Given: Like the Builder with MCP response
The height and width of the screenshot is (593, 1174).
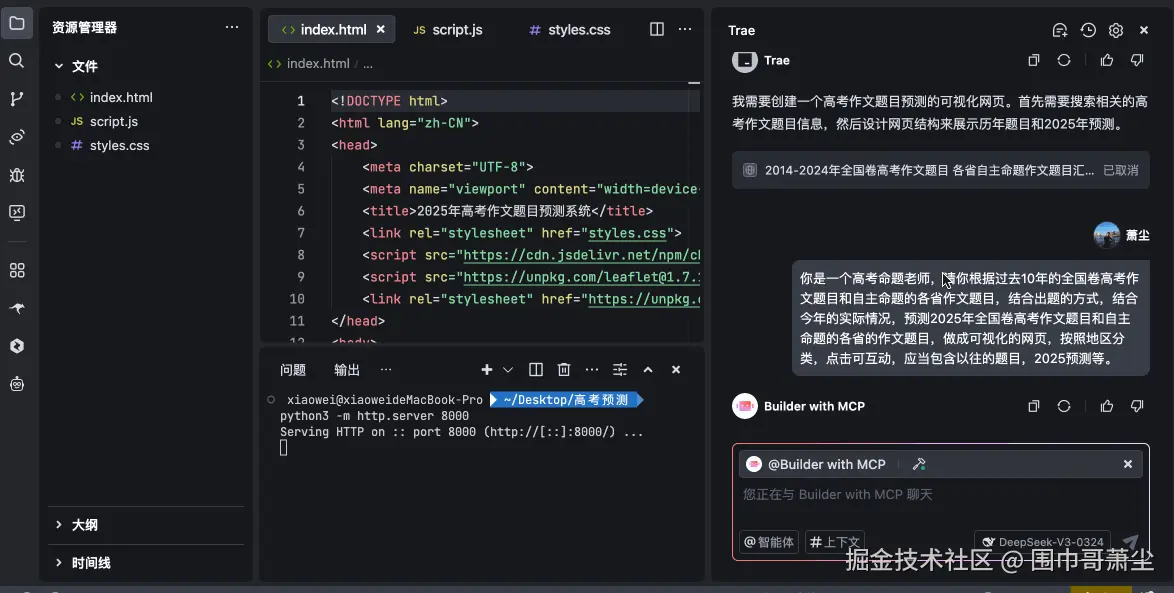Looking at the screenshot, I should pos(1107,406).
